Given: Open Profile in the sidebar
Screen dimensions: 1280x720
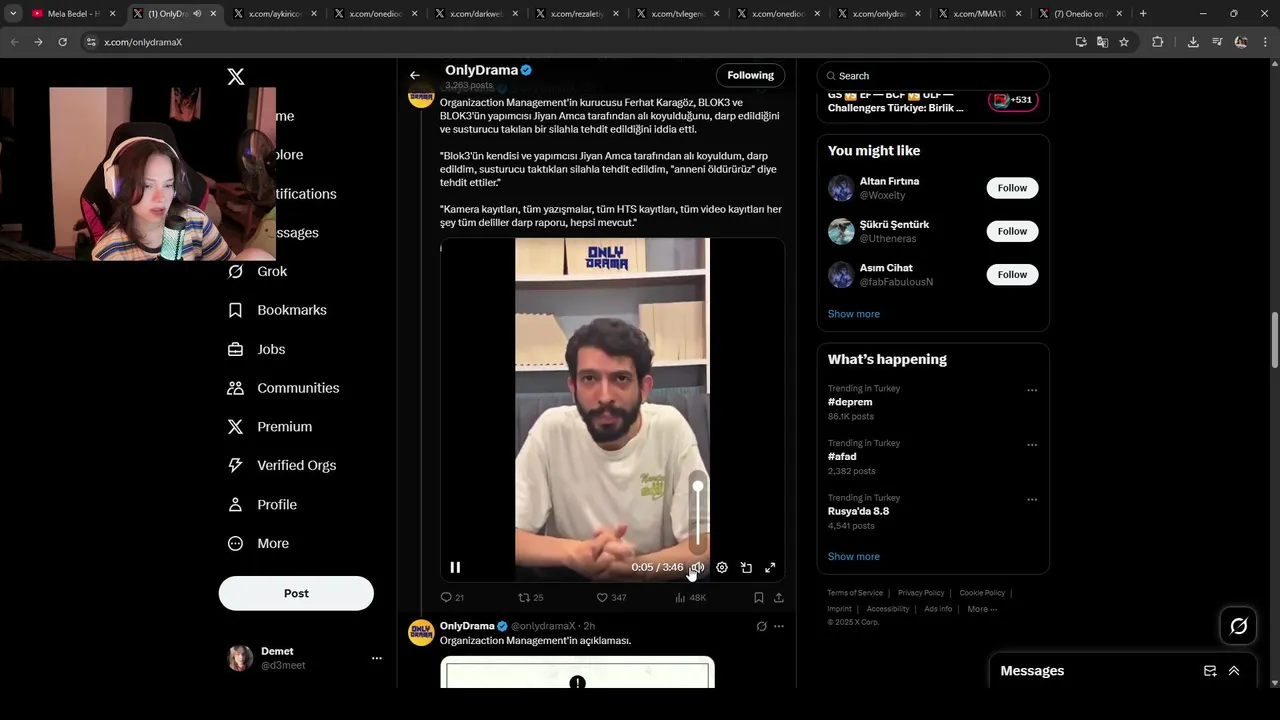Looking at the screenshot, I should click(x=262, y=505).
